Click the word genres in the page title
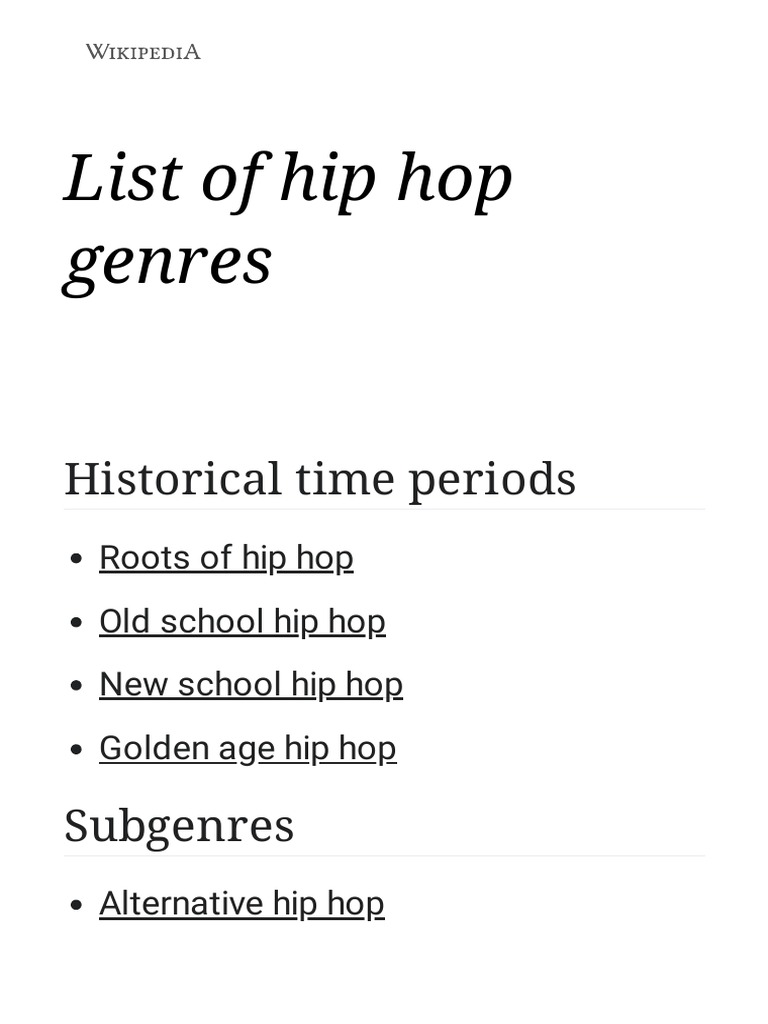The width and height of the screenshot is (768, 1024). (x=168, y=261)
